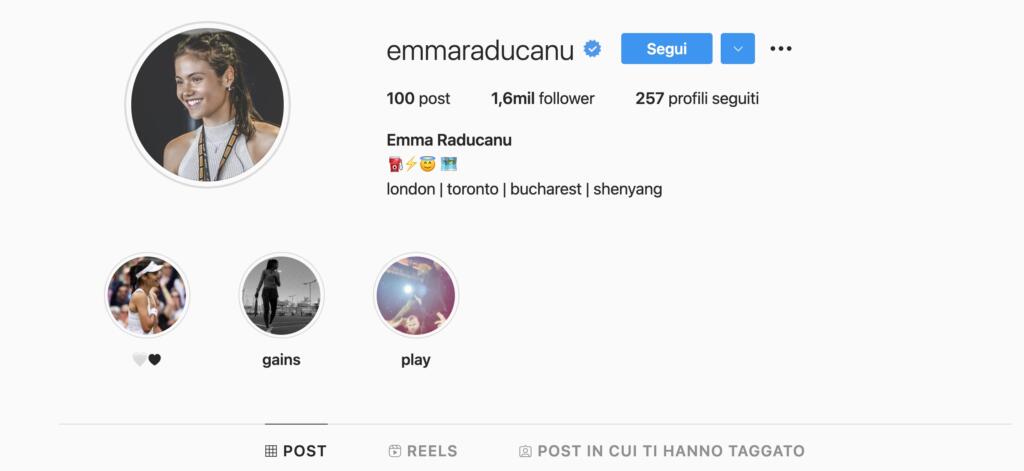This screenshot has width=1024, height=471.
Task: Click the tagged person icon
Action: (525, 451)
